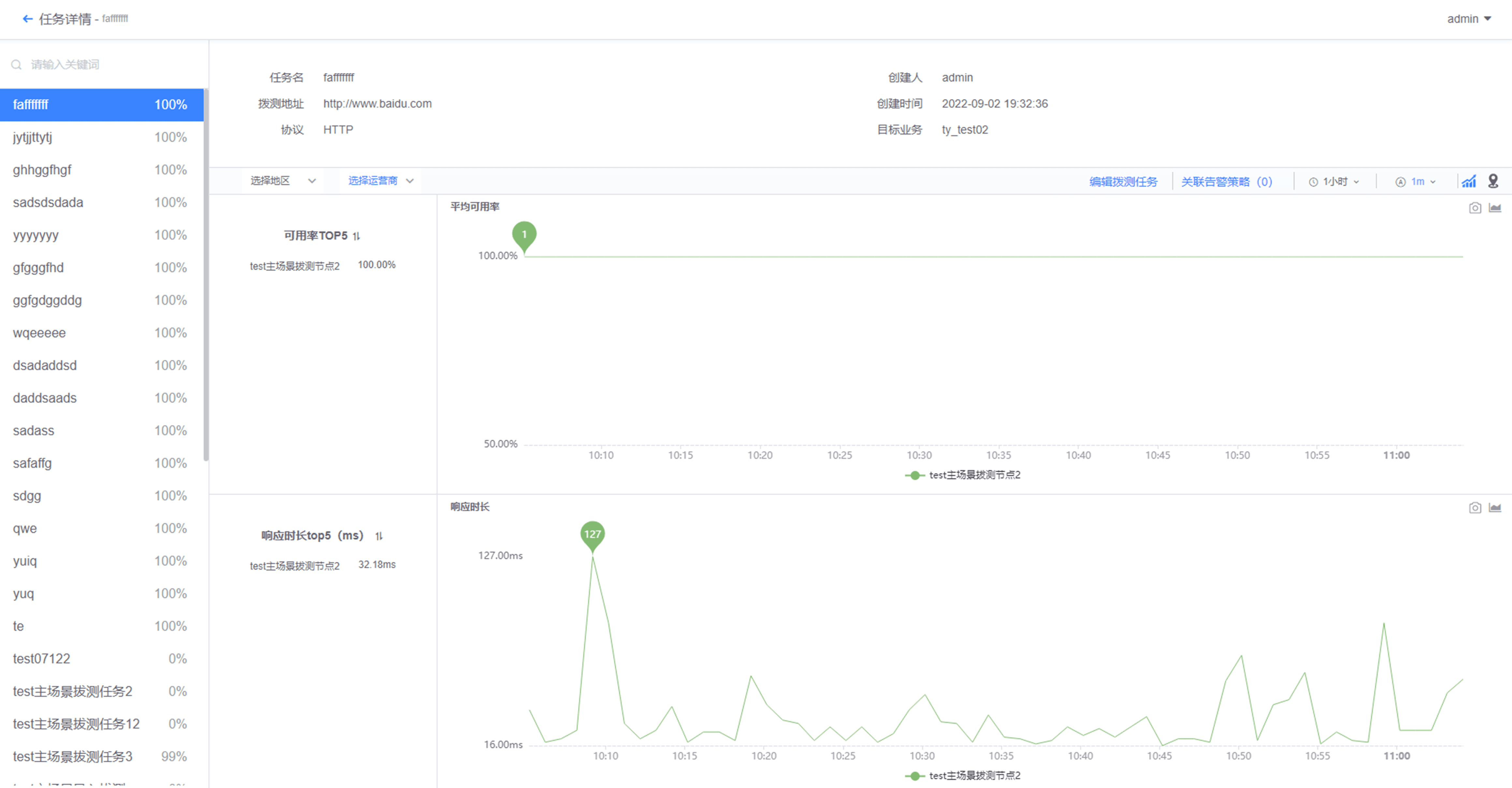Select task sdgg in the list
The image size is (1512, 788).
(102, 496)
